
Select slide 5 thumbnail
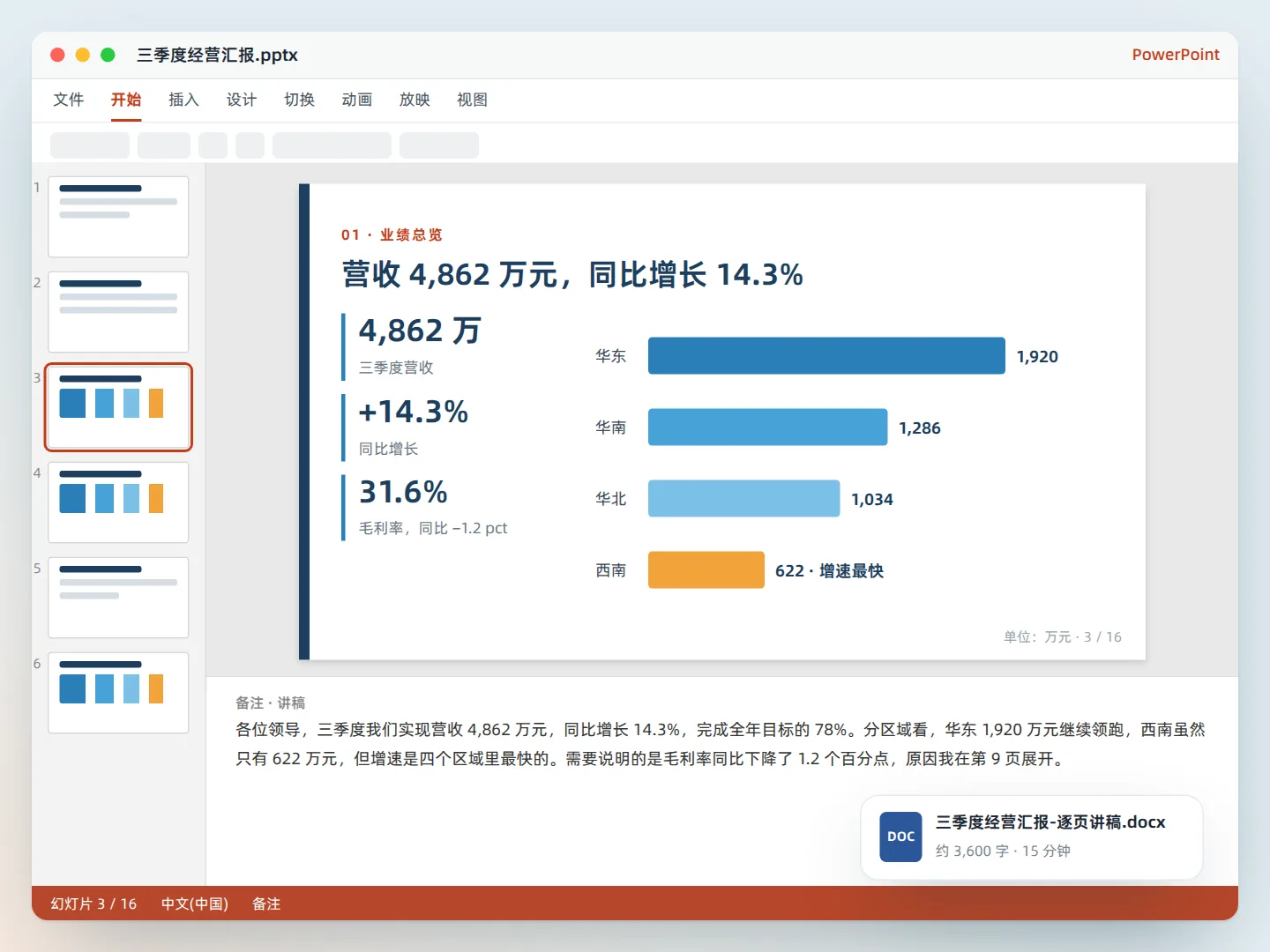point(118,598)
